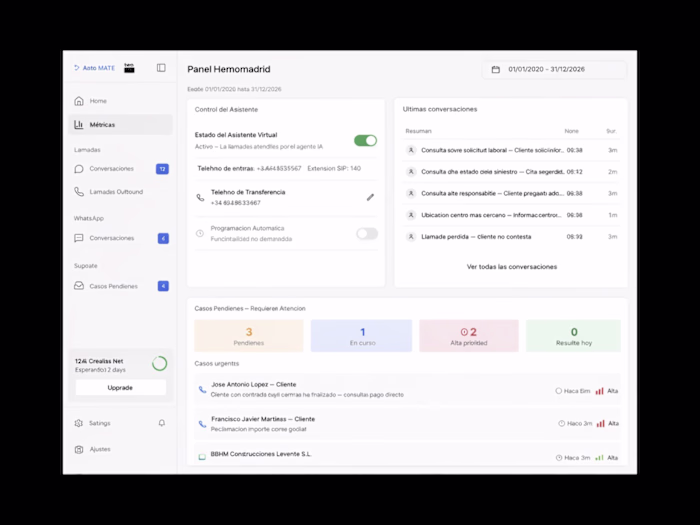The width and height of the screenshot is (700, 525).
Task: Click phone icon of Jose Antonio Lopez case
Action: click(202, 390)
